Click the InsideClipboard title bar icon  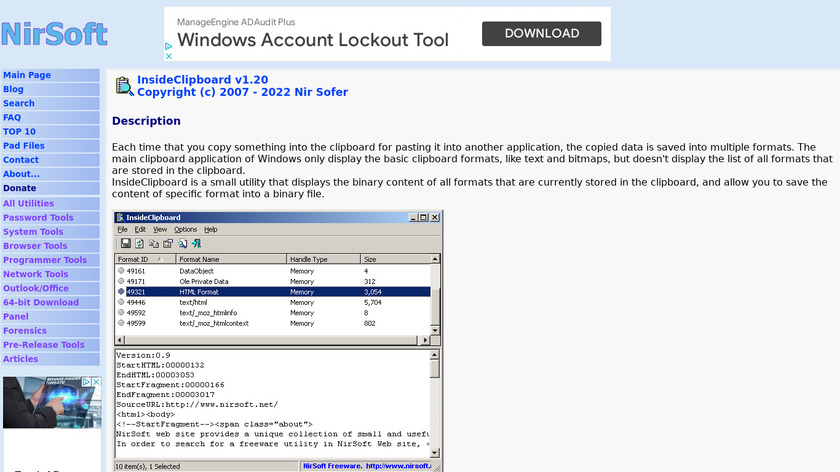point(120,218)
